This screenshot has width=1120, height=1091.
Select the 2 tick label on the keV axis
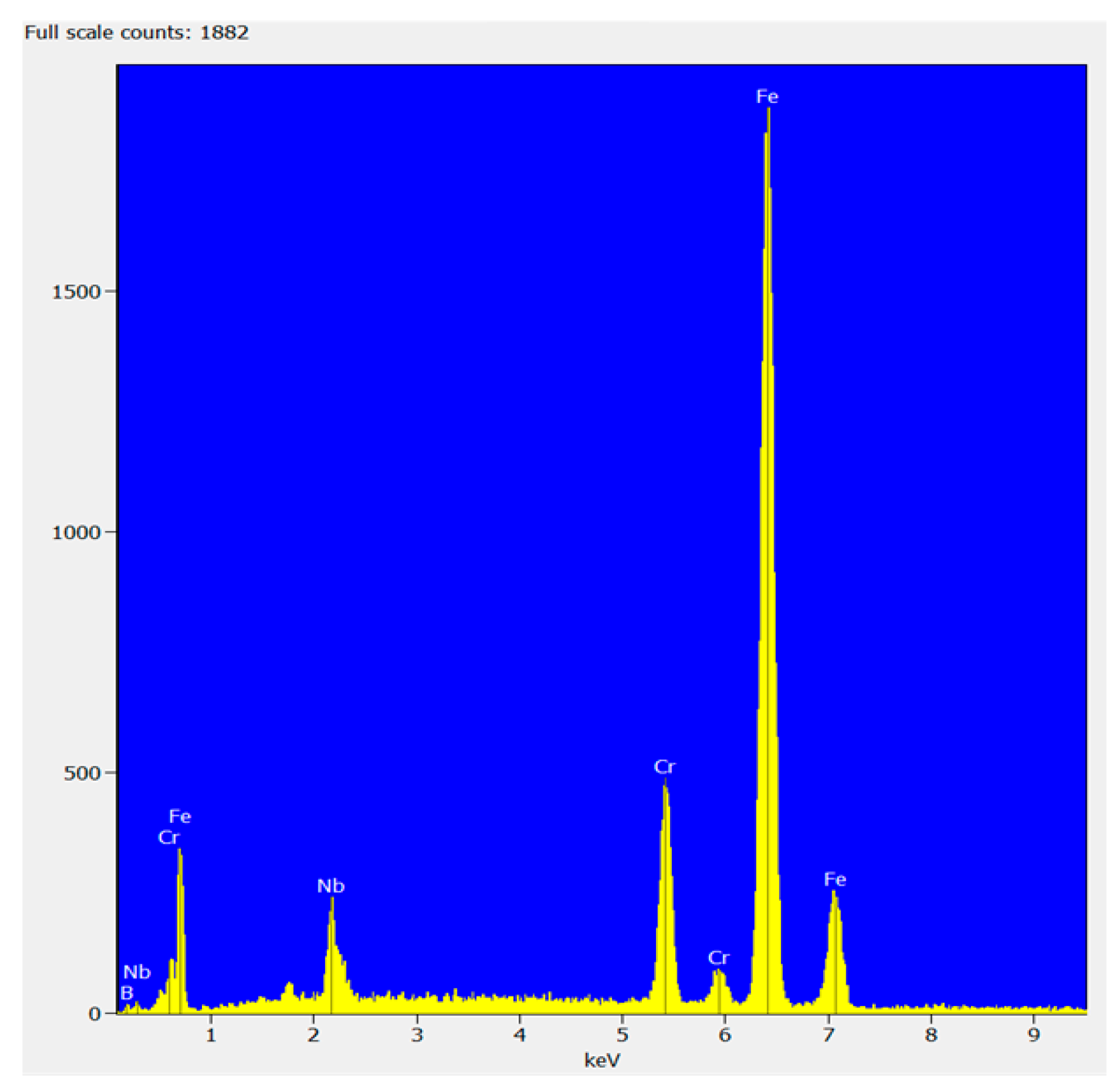pyautogui.click(x=314, y=1035)
